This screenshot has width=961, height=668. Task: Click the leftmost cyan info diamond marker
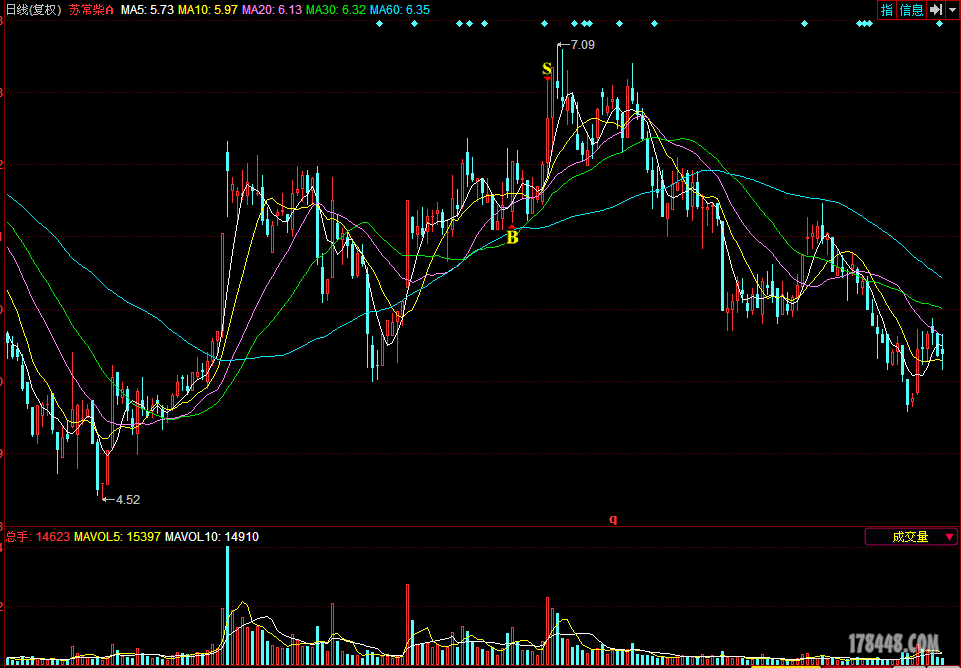tap(379, 24)
